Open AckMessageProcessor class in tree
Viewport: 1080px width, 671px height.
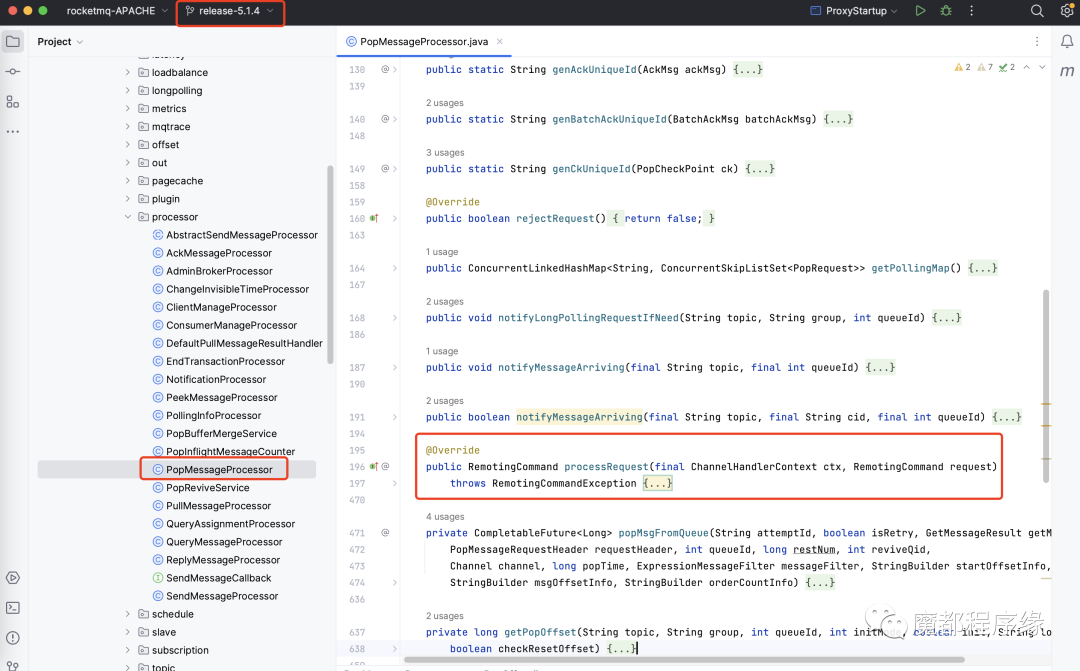pos(219,253)
